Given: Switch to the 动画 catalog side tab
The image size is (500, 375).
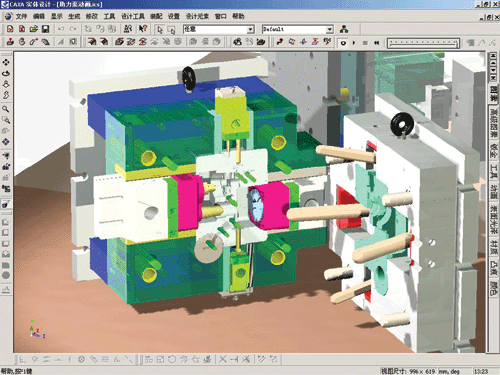Looking at the screenshot, I should pyautogui.click(x=493, y=192).
